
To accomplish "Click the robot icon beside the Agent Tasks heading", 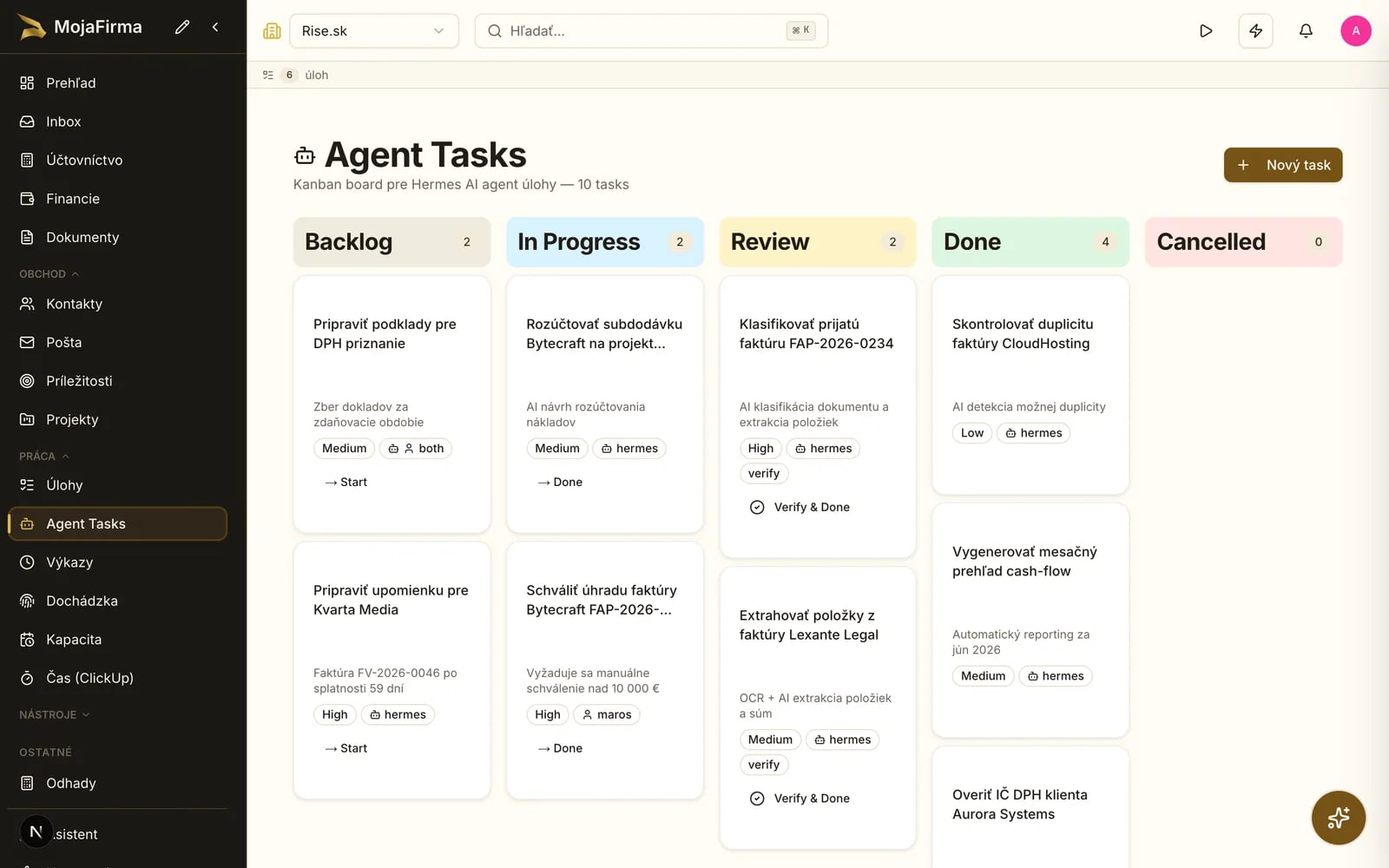I will pyautogui.click(x=305, y=156).
